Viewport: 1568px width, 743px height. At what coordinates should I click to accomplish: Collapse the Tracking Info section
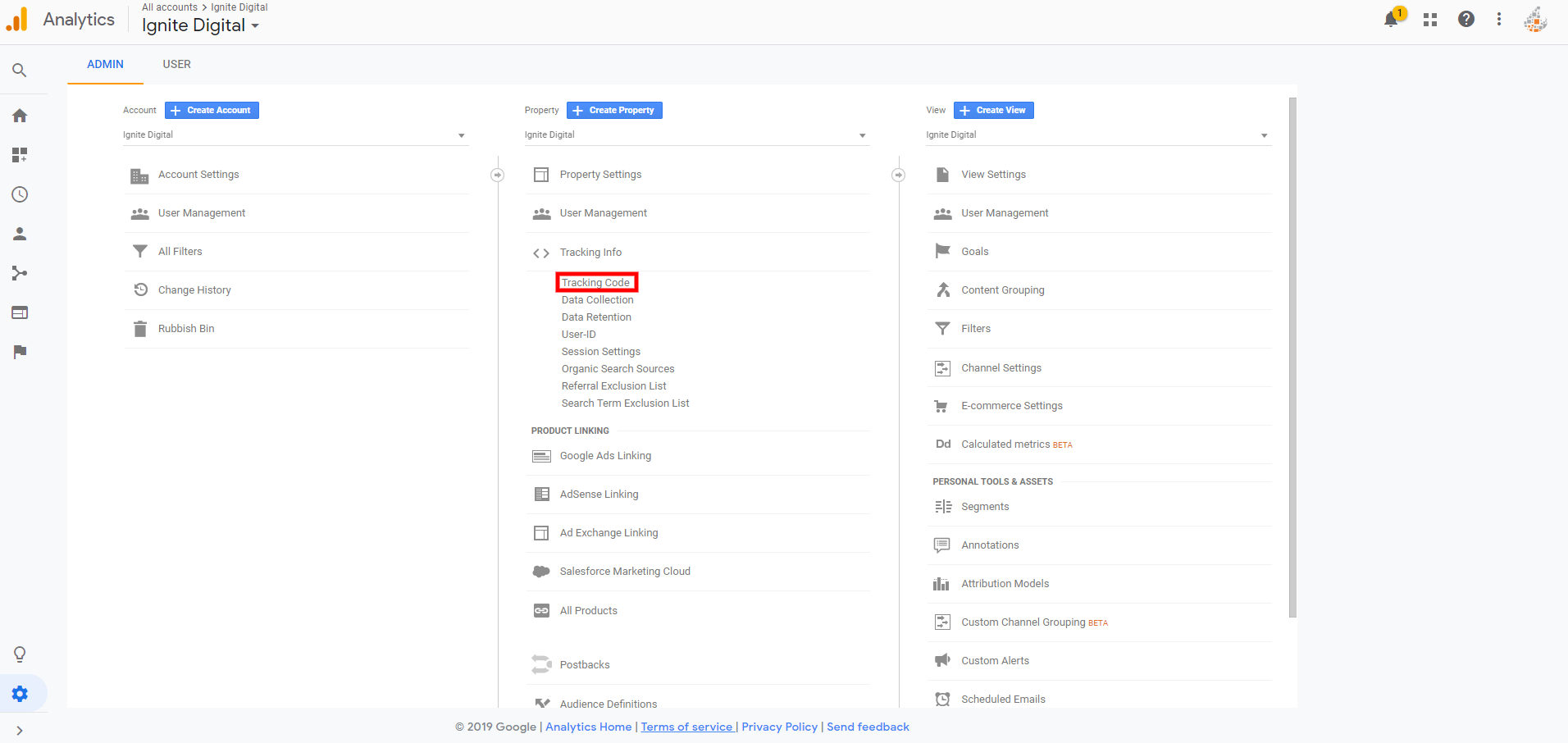590,253
